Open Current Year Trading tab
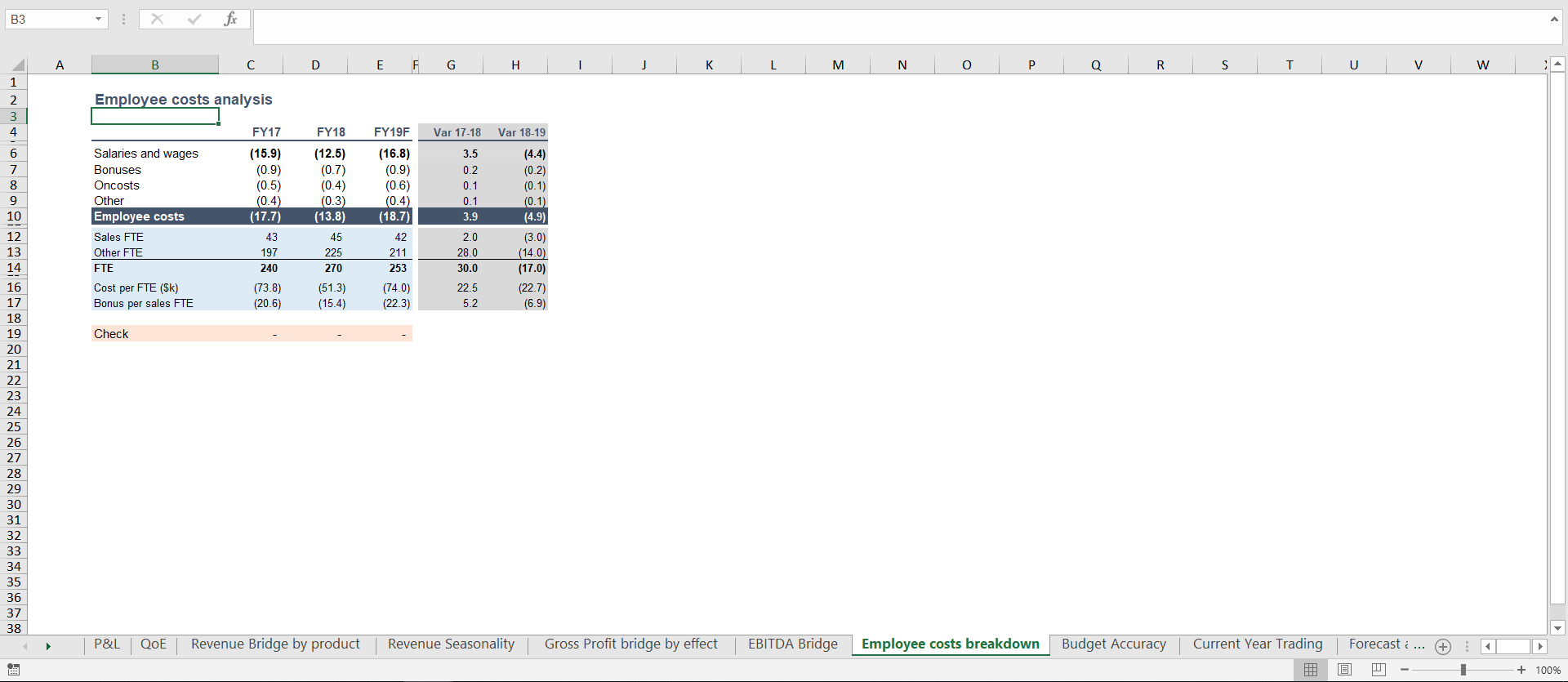Image resolution: width=1568 pixels, height=682 pixels. pos(1258,644)
